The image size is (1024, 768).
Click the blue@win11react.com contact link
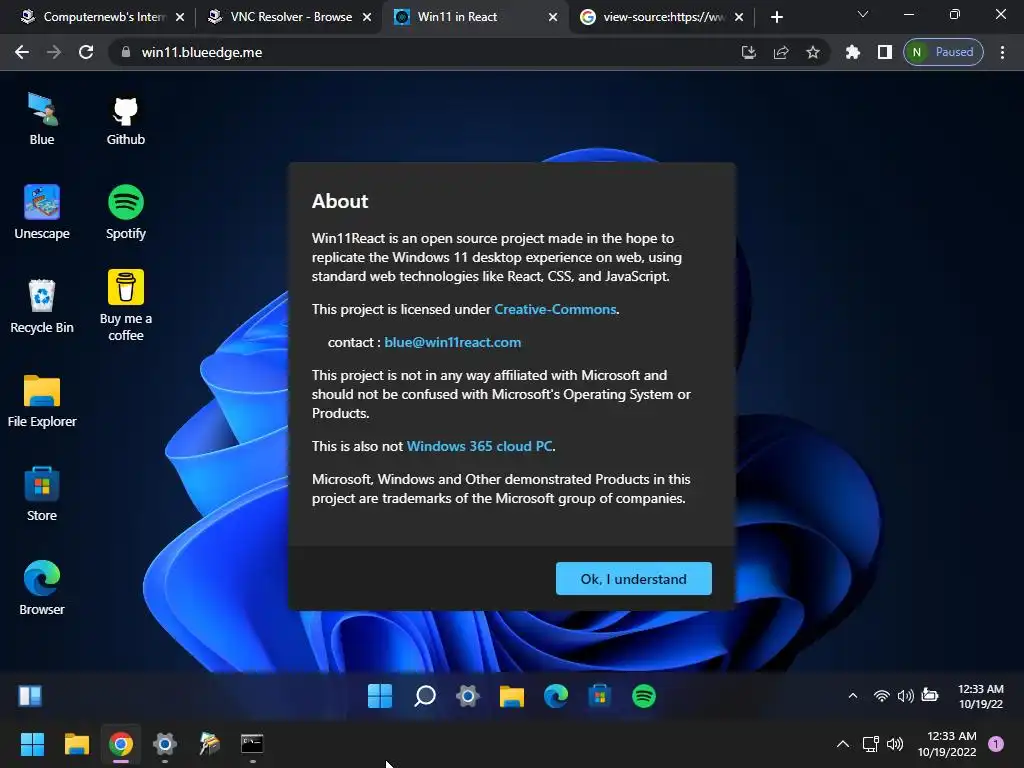click(453, 342)
